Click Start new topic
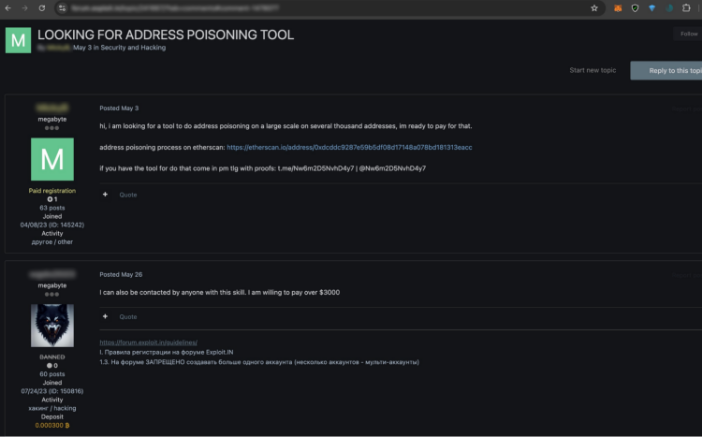The height and width of the screenshot is (438, 704). coord(592,70)
